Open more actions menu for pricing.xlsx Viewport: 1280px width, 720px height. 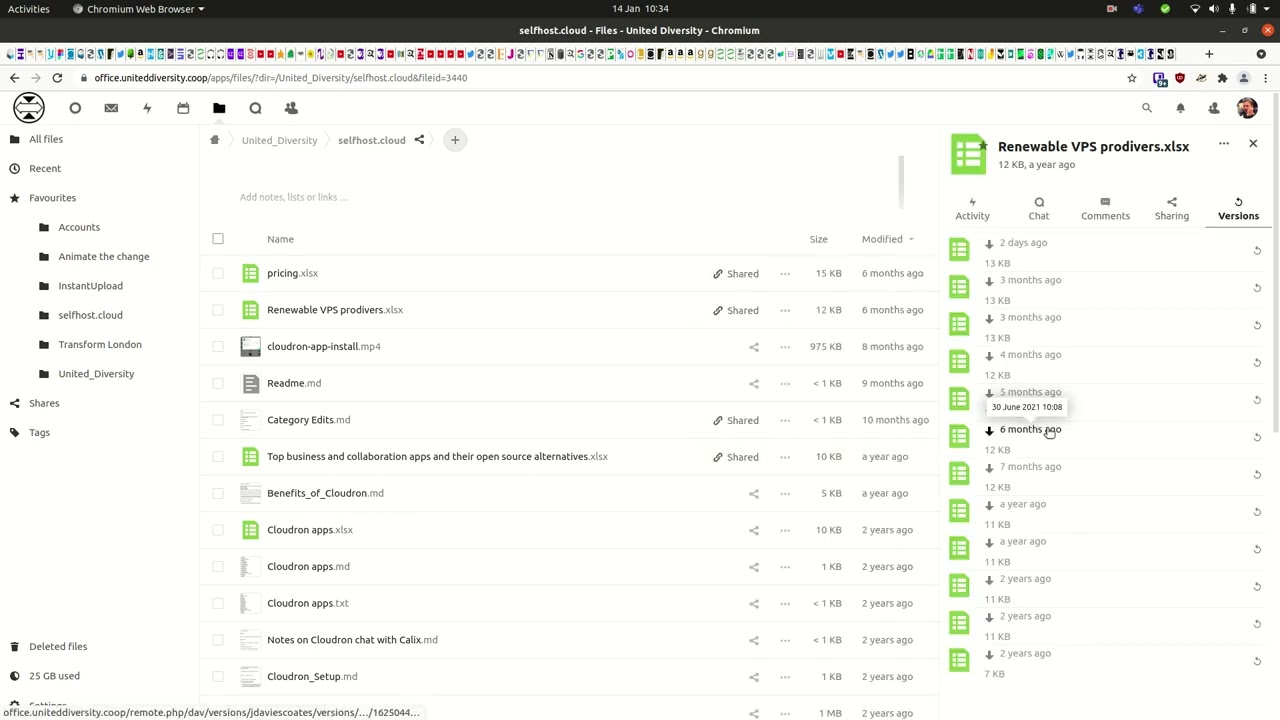pos(785,273)
